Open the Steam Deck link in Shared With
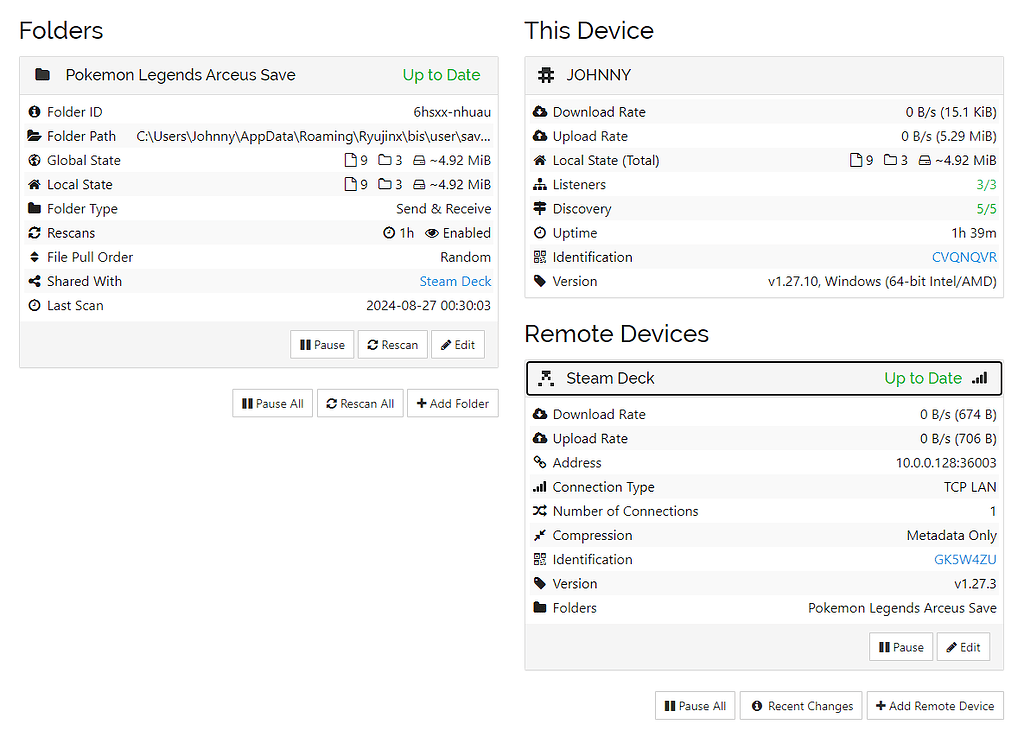This screenshot has width=1024, height=737. (455, 281)
